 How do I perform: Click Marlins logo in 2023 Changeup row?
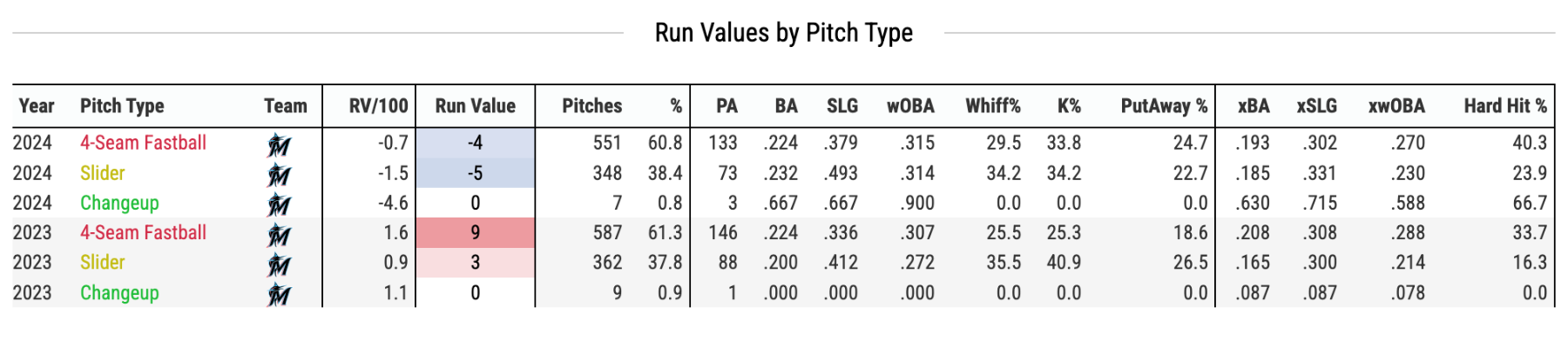click(279, 294)
